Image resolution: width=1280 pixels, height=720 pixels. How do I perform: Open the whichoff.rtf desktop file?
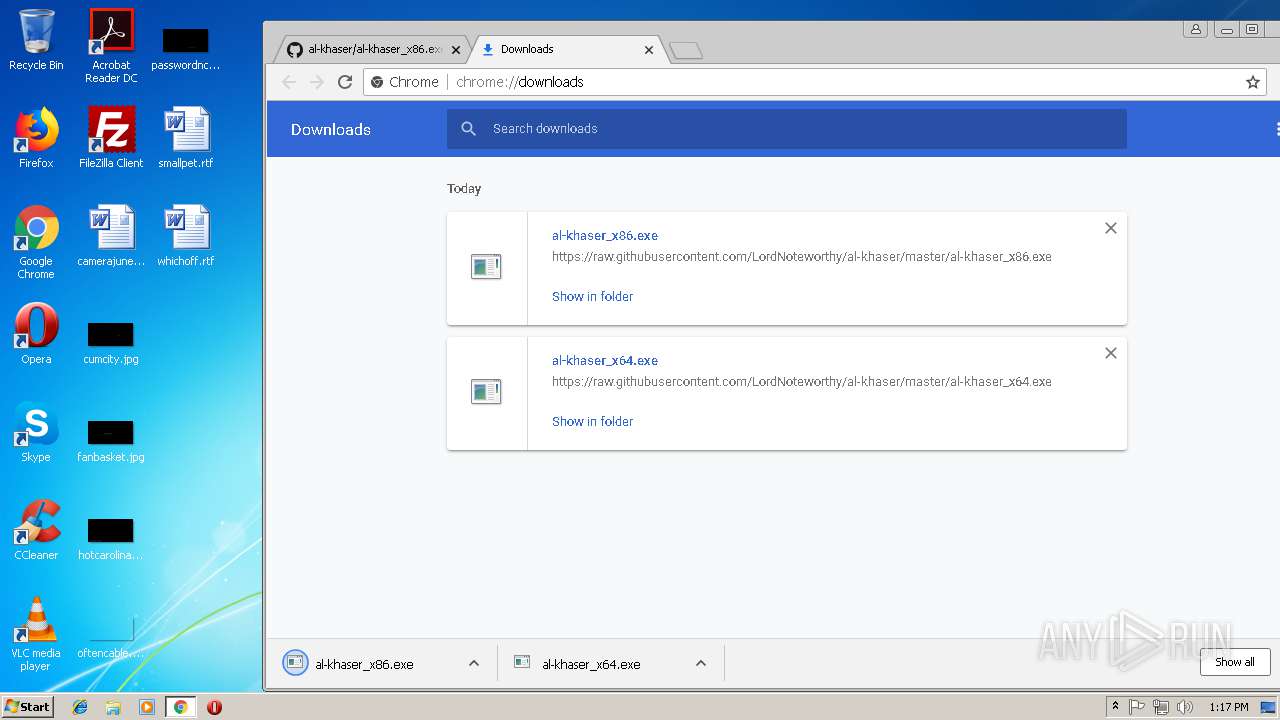point(186,237)
